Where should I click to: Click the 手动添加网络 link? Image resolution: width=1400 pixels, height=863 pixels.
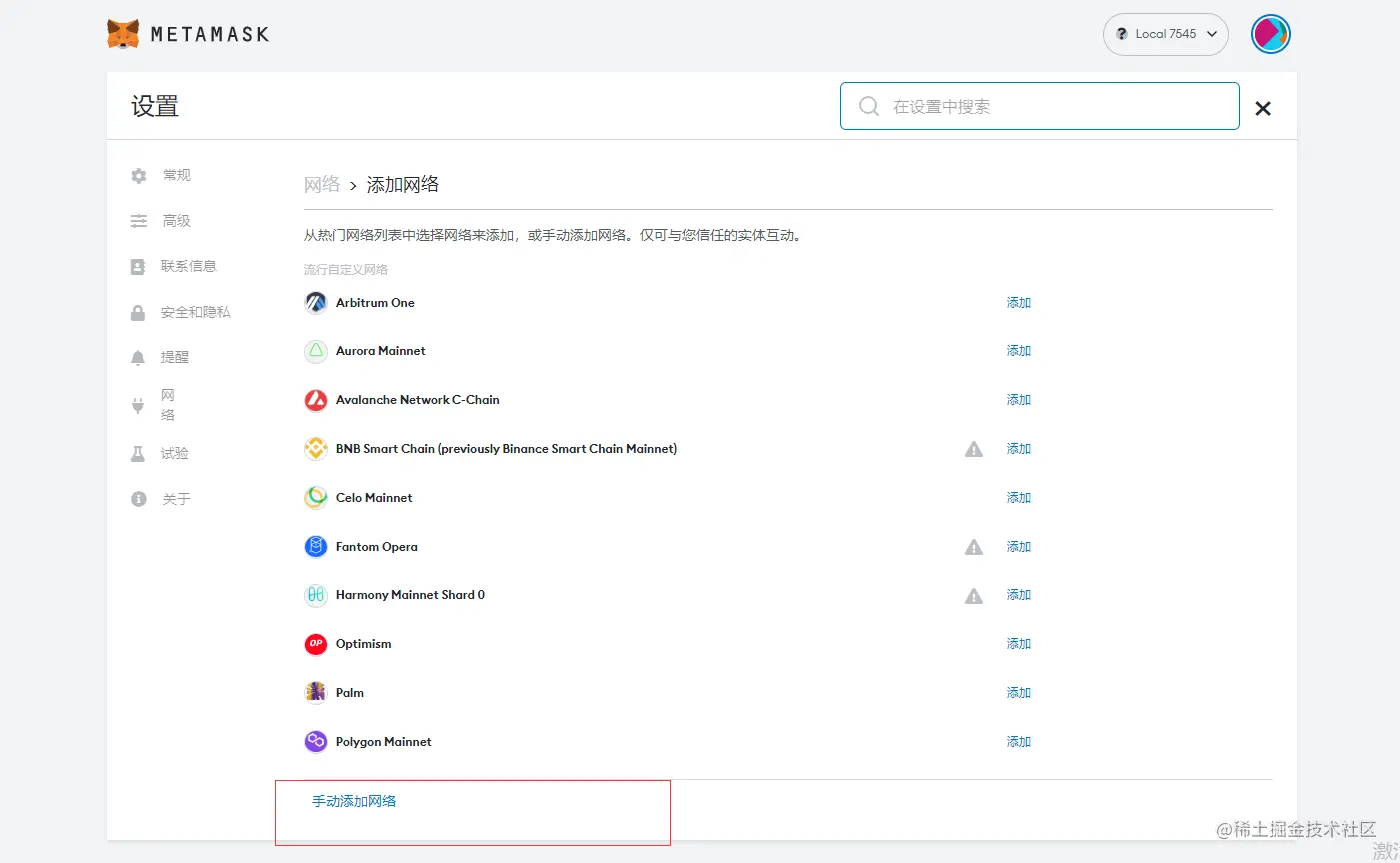tap(354, 801)
